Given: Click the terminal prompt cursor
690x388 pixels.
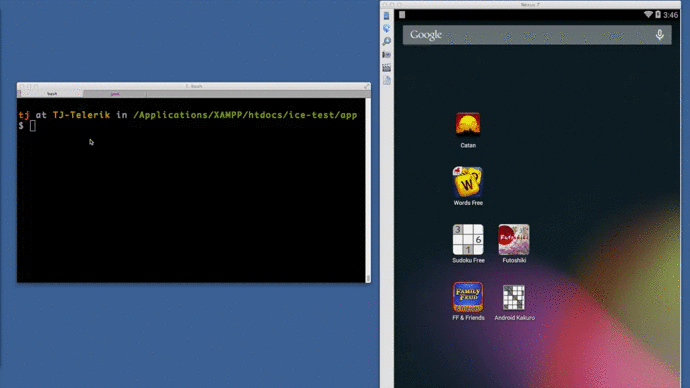Looking at the screenshot, I should coord(33,126).
